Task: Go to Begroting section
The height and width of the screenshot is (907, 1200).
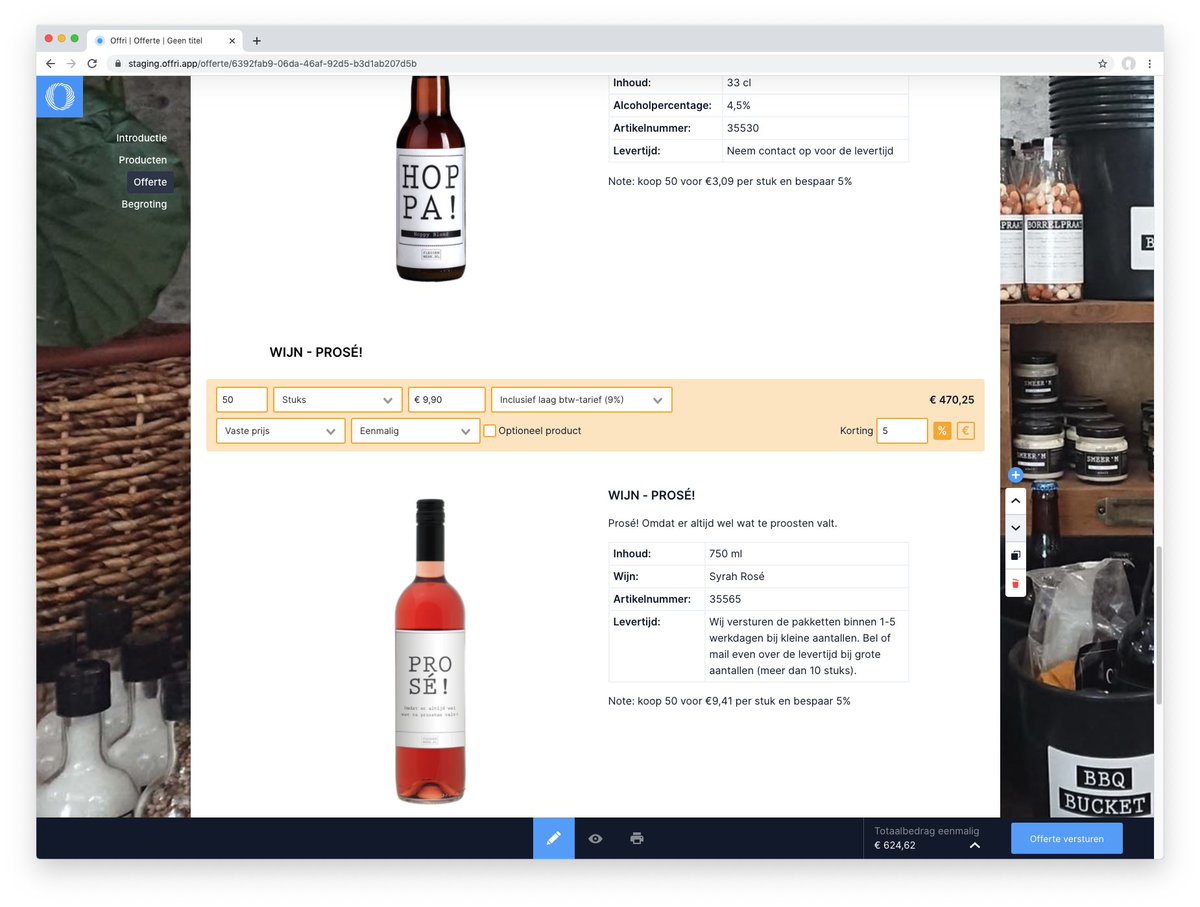Action: coord(144,204)
